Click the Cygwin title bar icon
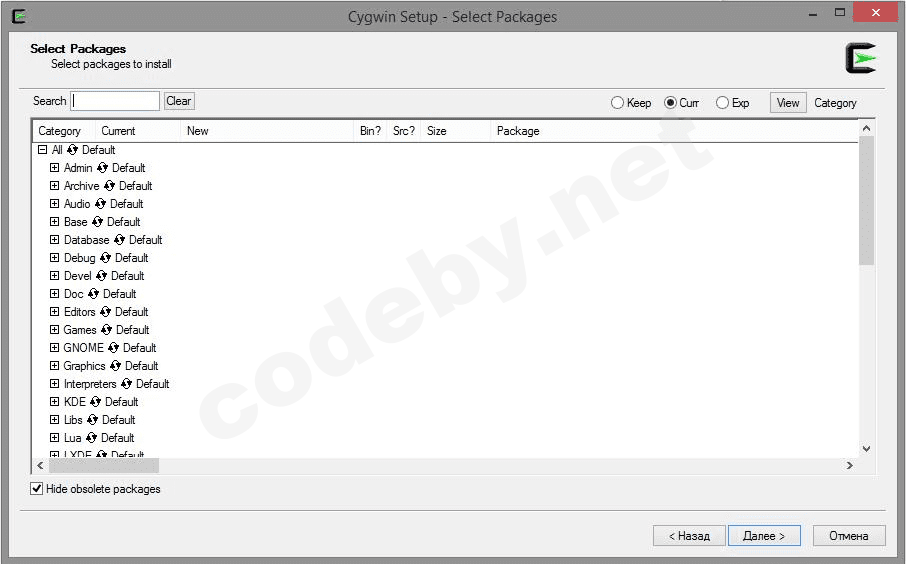 tap(18, 16)
